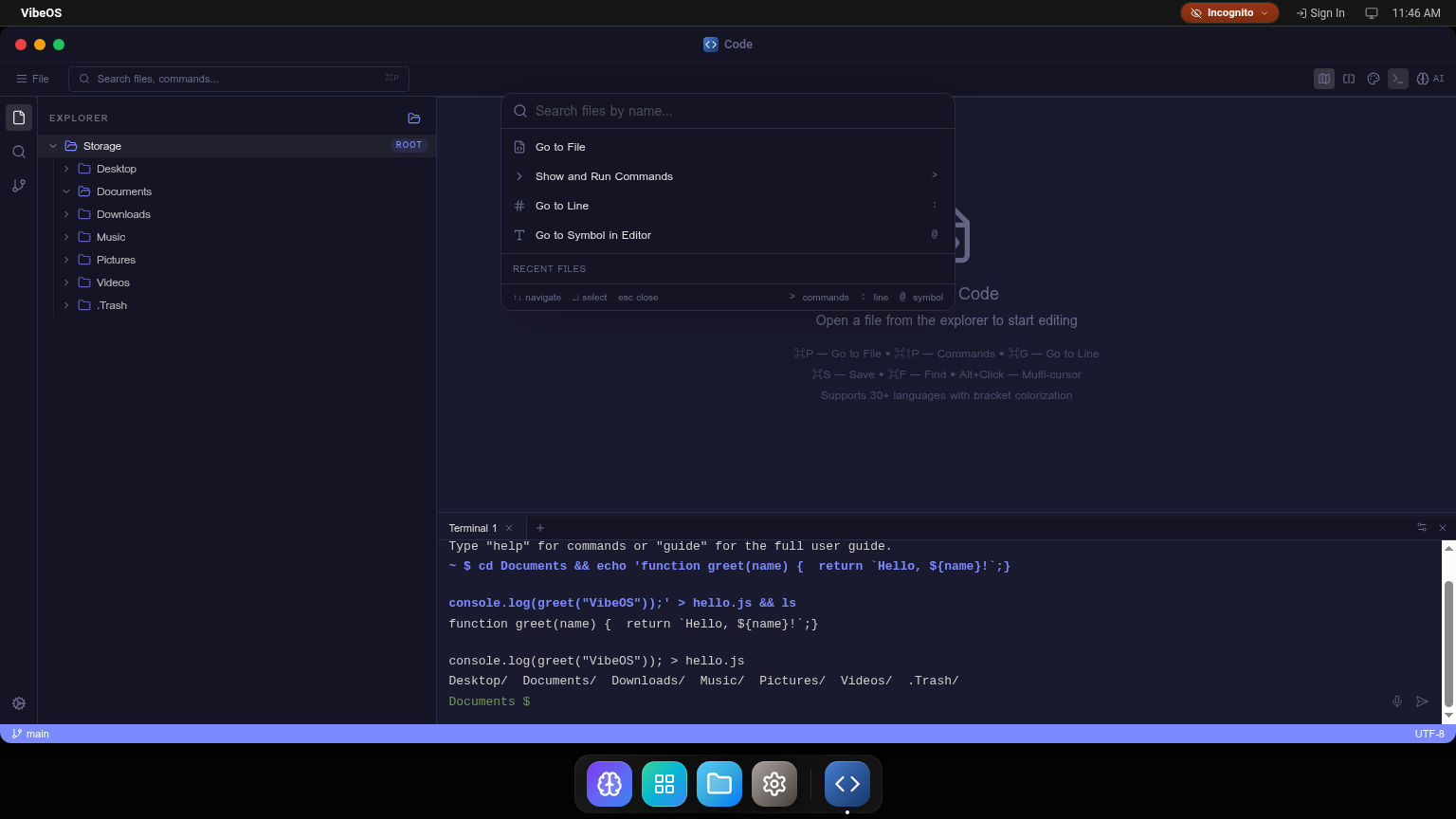Open the Explorer view in the activity bar
Screen dimensions: 1456x819
point(19,118)
